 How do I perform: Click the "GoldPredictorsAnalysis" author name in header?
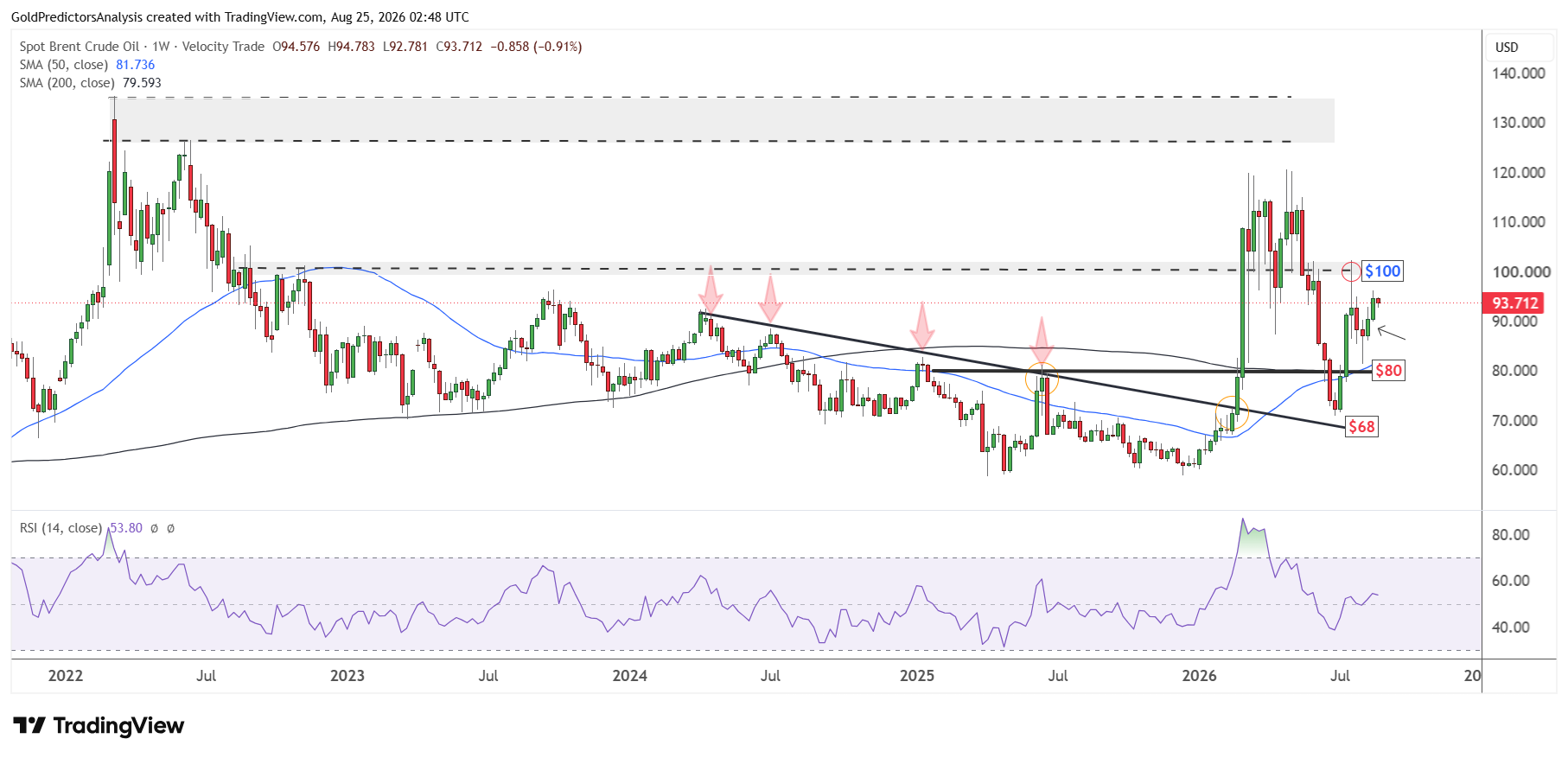(77, 17)
